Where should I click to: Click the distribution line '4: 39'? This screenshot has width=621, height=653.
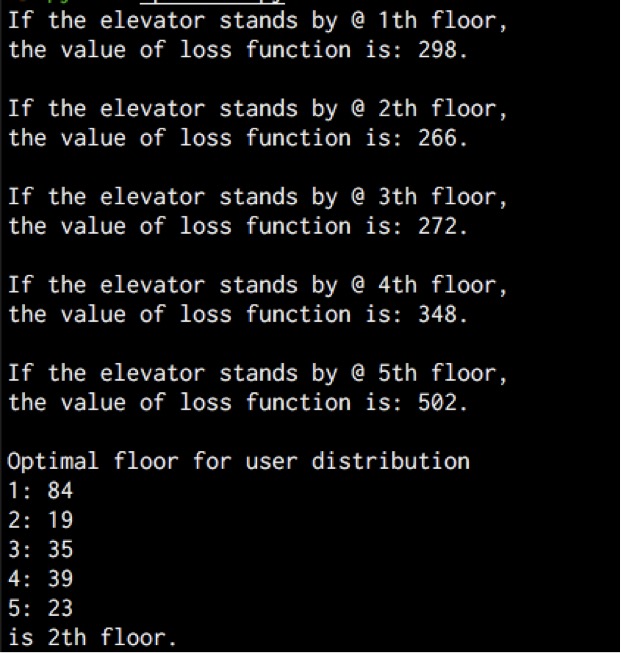tap(40, 579)
